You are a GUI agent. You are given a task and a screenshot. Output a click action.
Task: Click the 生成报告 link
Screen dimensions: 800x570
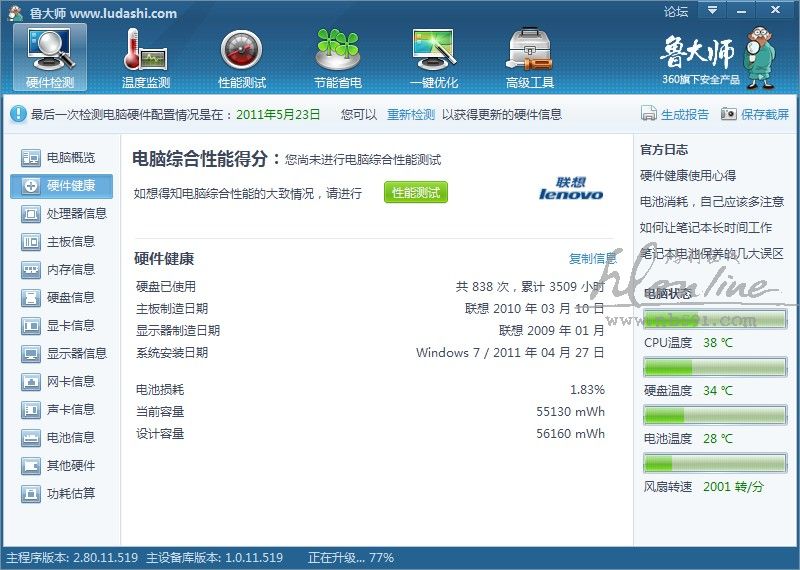tap(685, 114)
